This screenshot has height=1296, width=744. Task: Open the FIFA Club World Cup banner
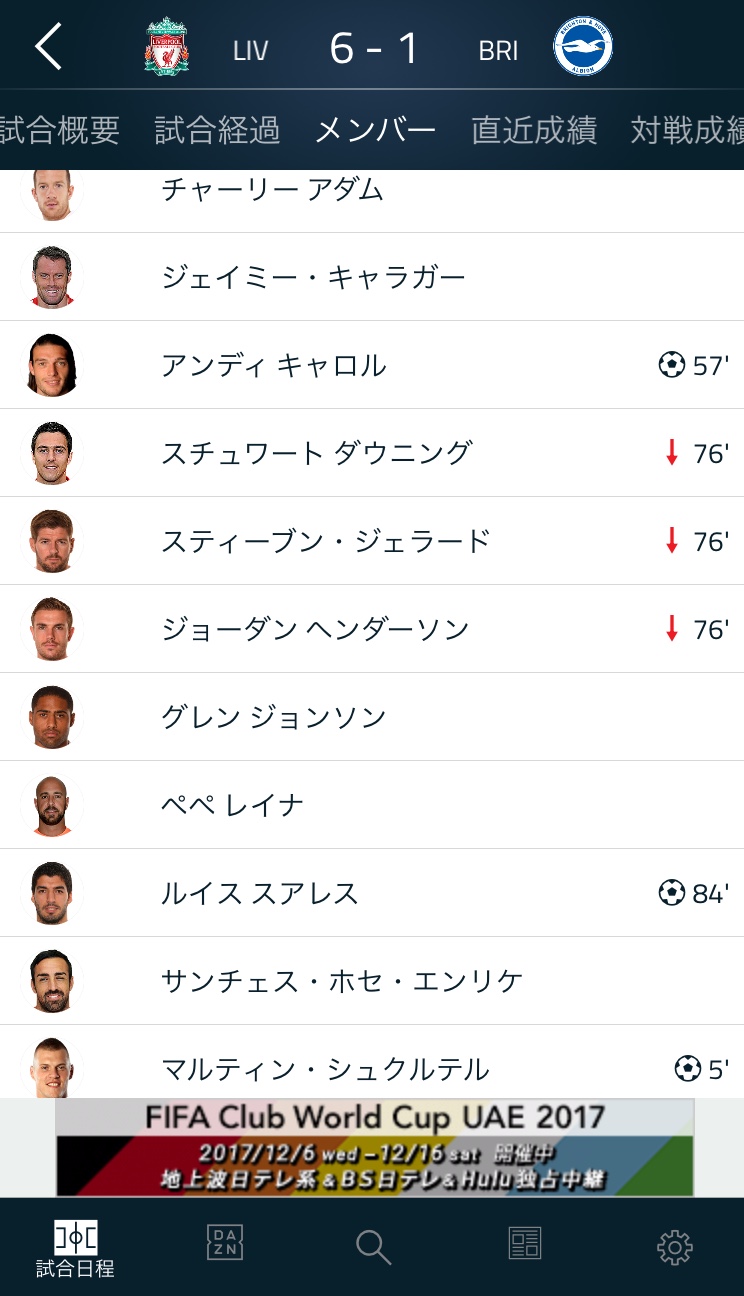click(x=374, y=1147)
